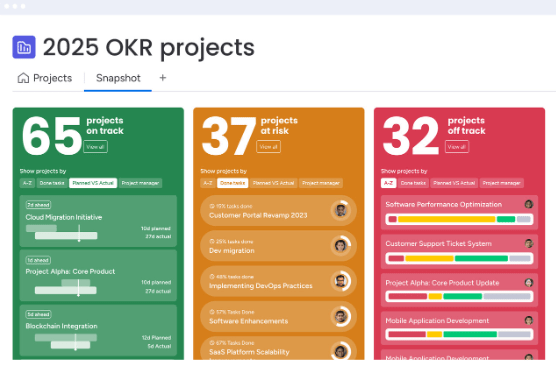This screenshot has width=556, height=370.
Task: Click Software Performance Optimization status bar
Action: [459, 219]
